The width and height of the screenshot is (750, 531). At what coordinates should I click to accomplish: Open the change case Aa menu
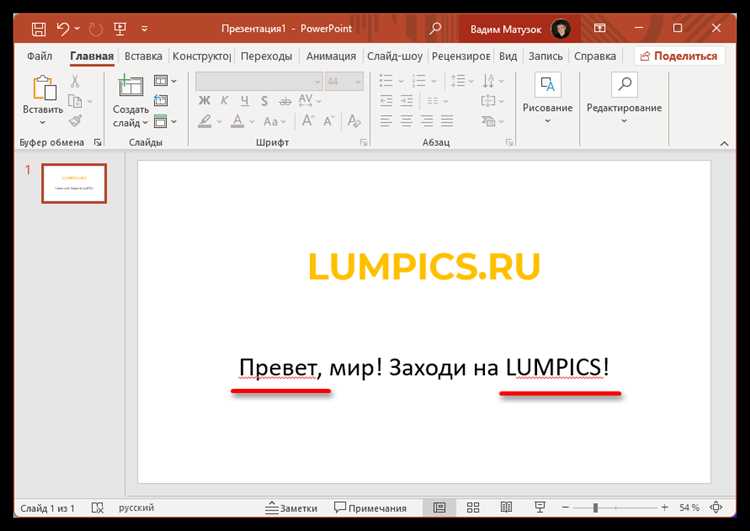click(274, 122)
